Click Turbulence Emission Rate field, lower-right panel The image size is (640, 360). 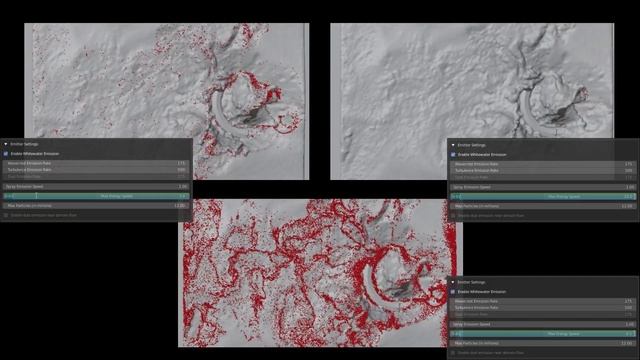(x=543, y=308)
